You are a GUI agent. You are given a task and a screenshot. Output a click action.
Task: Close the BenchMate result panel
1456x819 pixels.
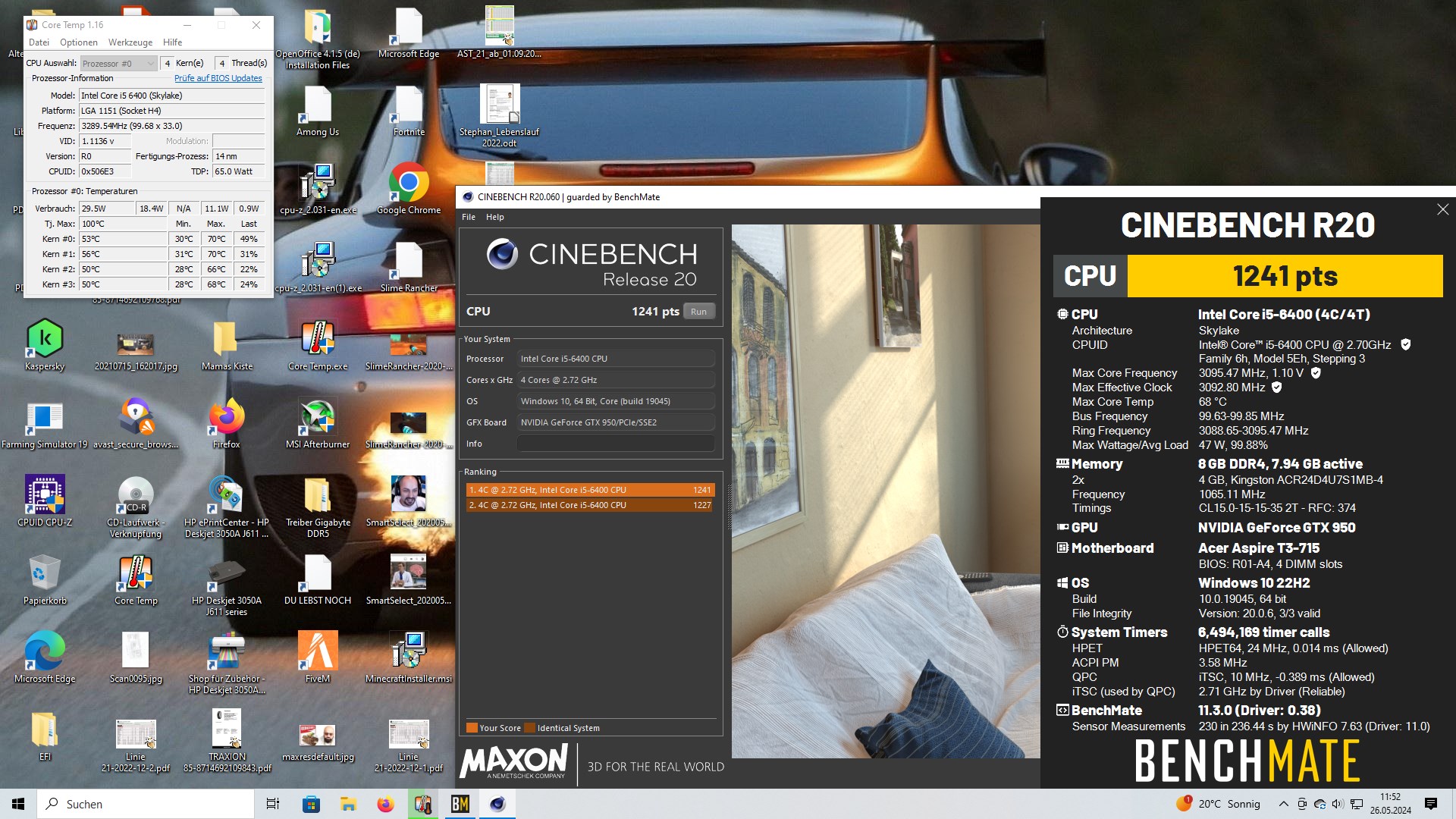(x=1442, y=209)
